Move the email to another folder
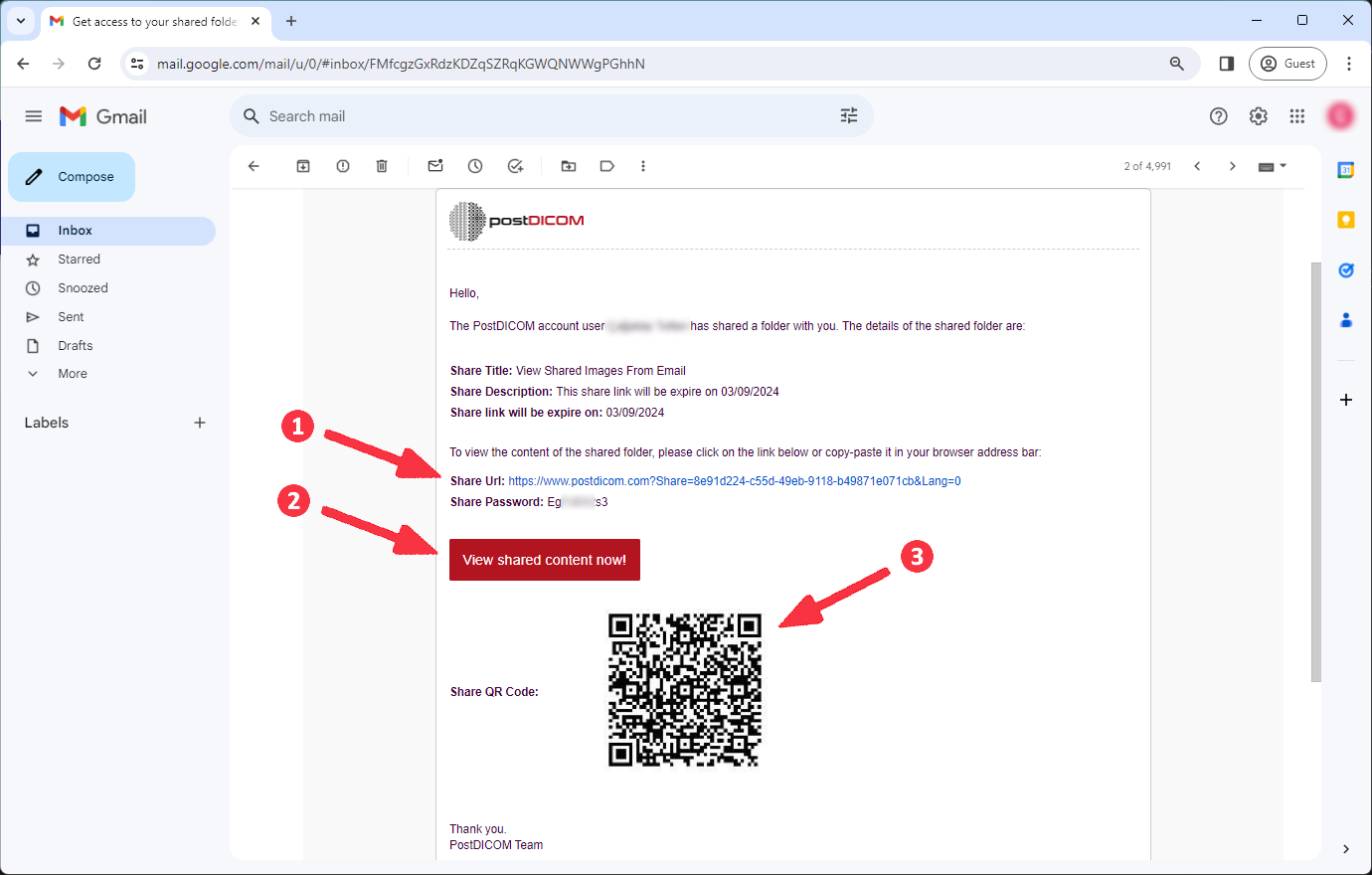The image size is (1372, 875). click(x=568, y=166)
